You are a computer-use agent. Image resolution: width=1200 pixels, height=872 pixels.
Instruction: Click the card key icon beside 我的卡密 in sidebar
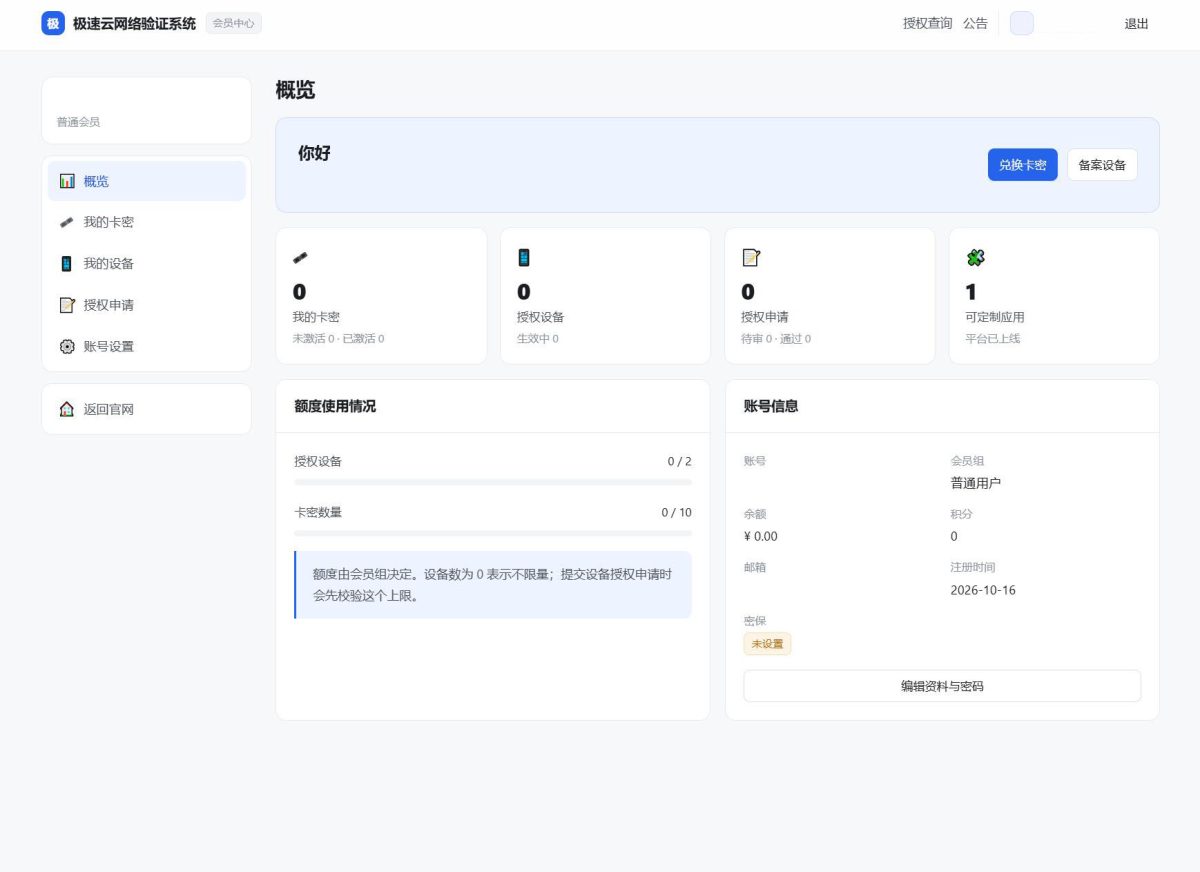[67, 222]
